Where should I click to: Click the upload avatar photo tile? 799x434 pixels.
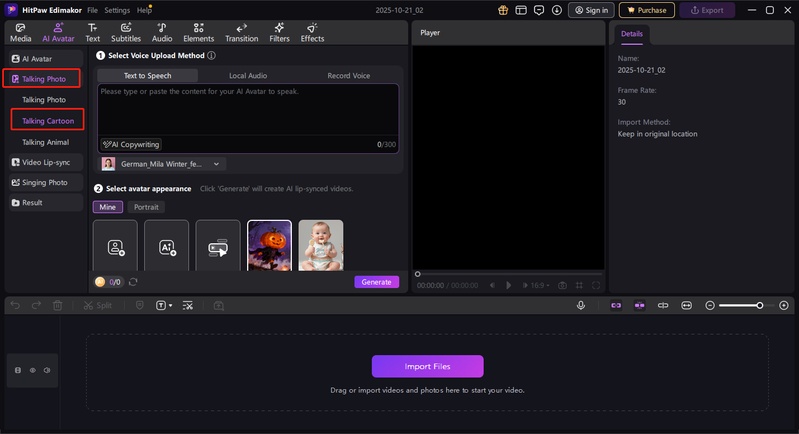[115, 246]
